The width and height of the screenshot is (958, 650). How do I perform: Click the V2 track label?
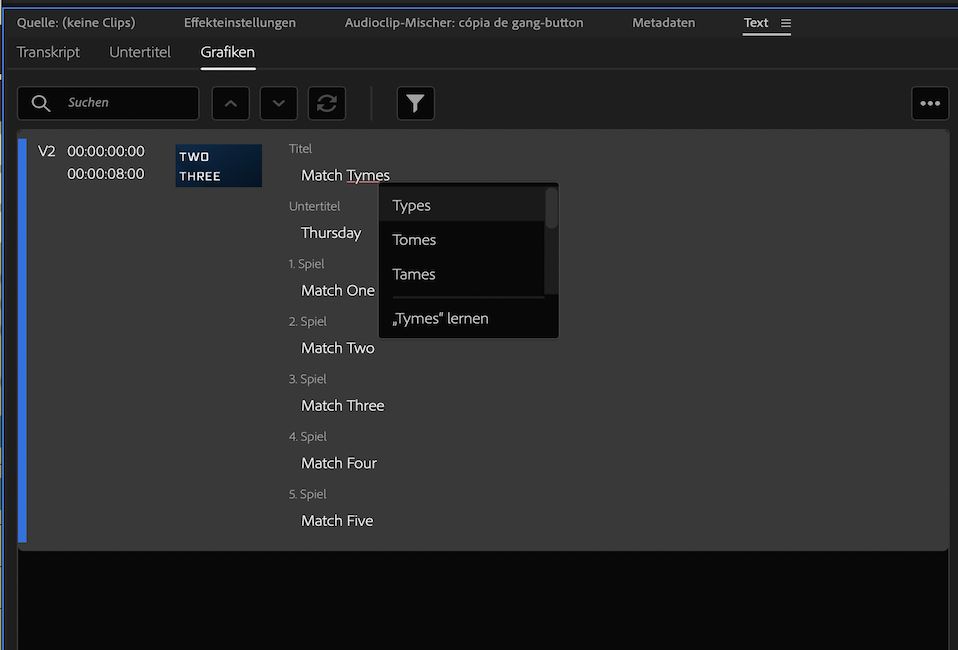click(46, 151)
